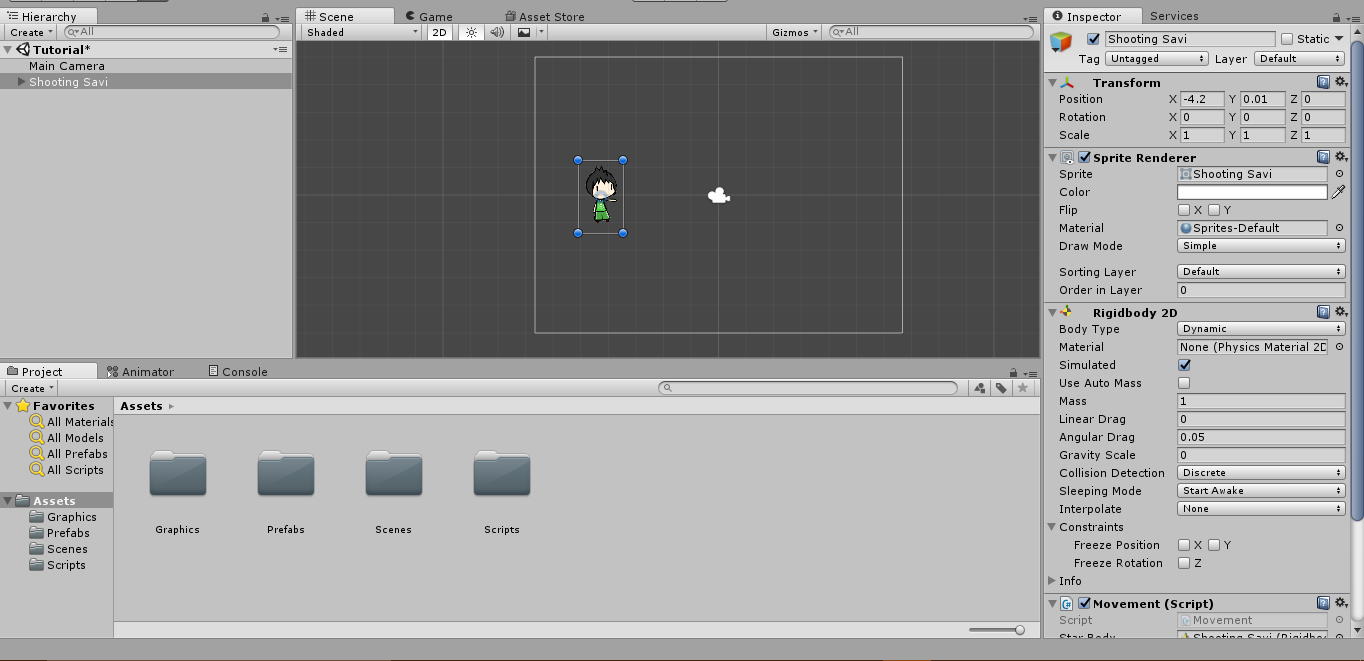
Task: Switch to the Animator tab
Action: pyautogui.click(x=140, y=372)
